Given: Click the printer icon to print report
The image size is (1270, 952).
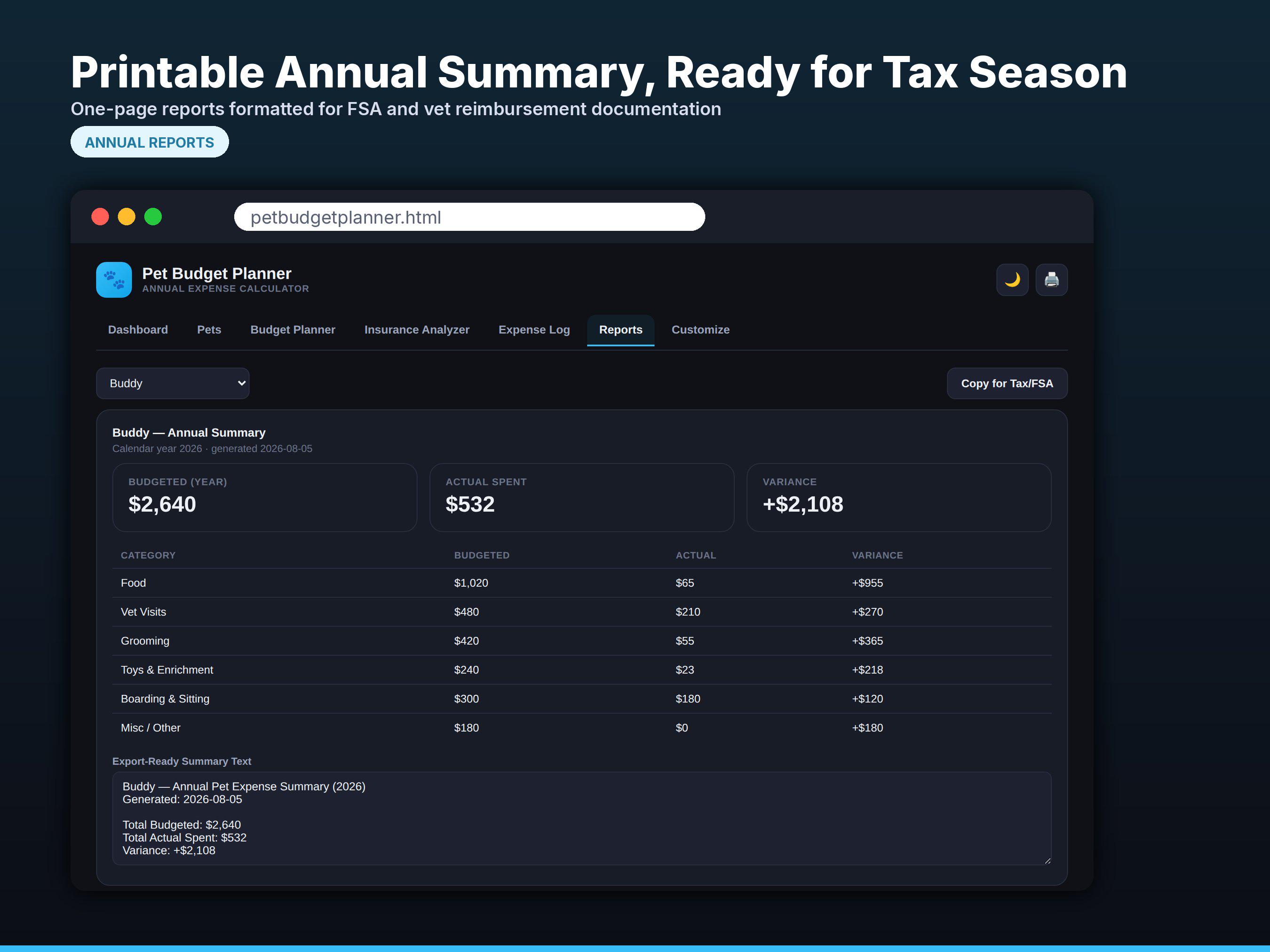Looking at the screenshot, I should point(1051,280).
